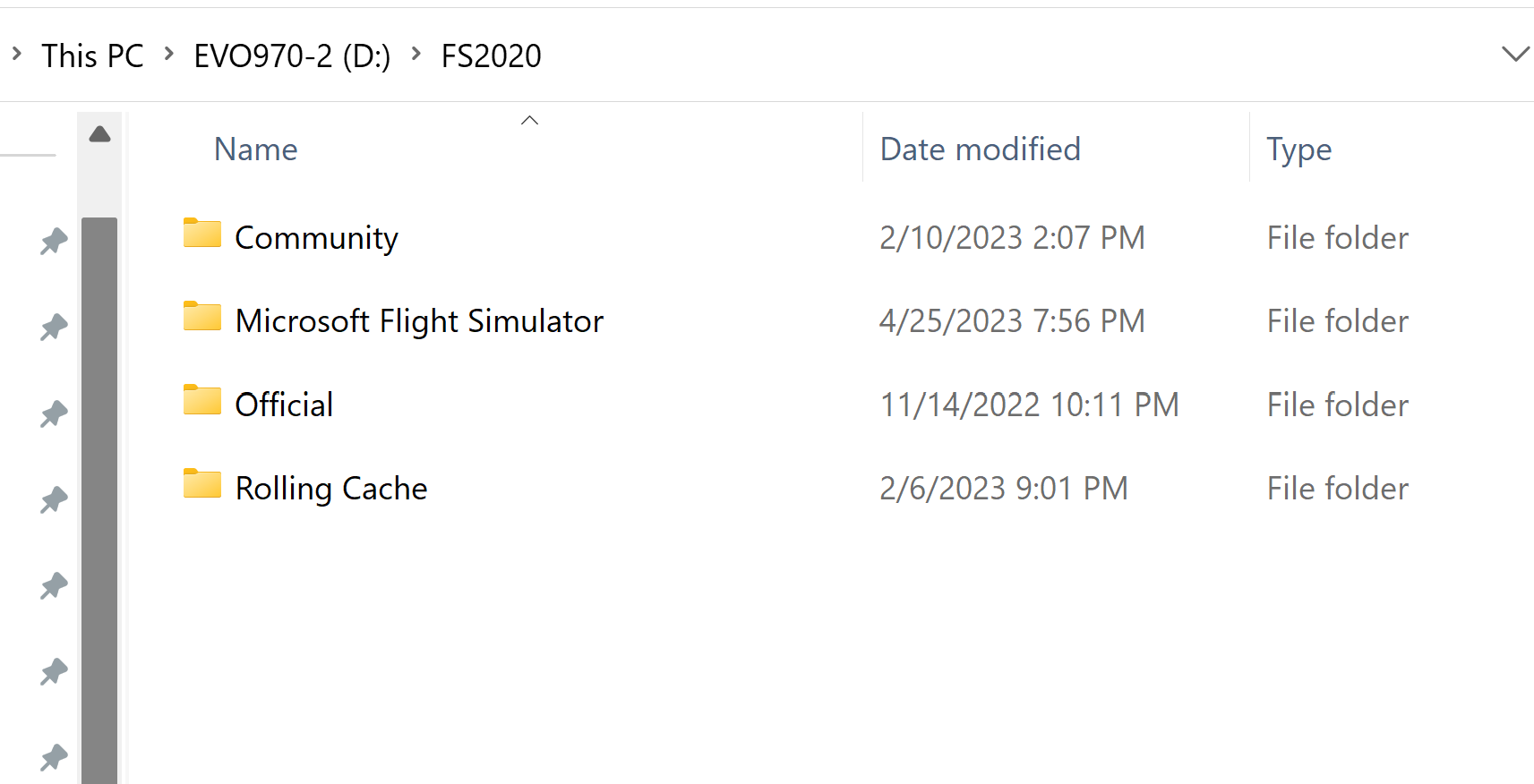
Task: Click the Microsoft Flight Simulator folder icon
Action: (x=201, y=317)
